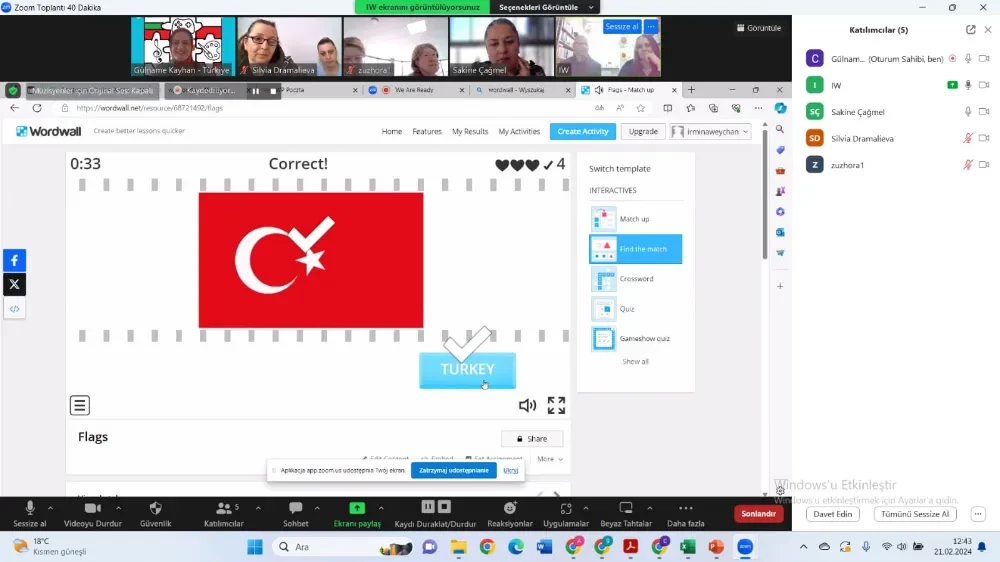Select Match up template
1000x562 pixels.
pos(635,219)
